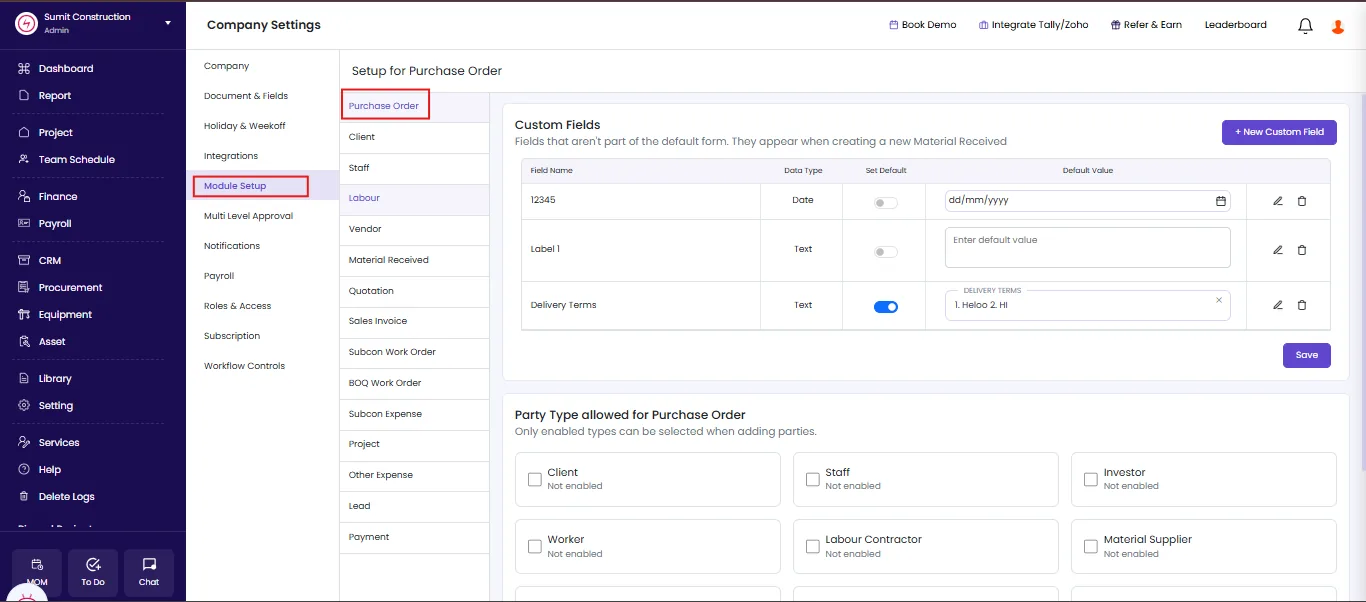Open Document & Fields settings

pos(246,96)
